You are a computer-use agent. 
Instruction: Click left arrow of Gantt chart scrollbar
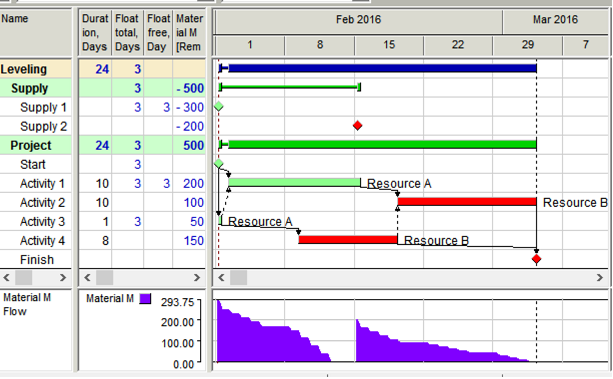tap(221, 278)
